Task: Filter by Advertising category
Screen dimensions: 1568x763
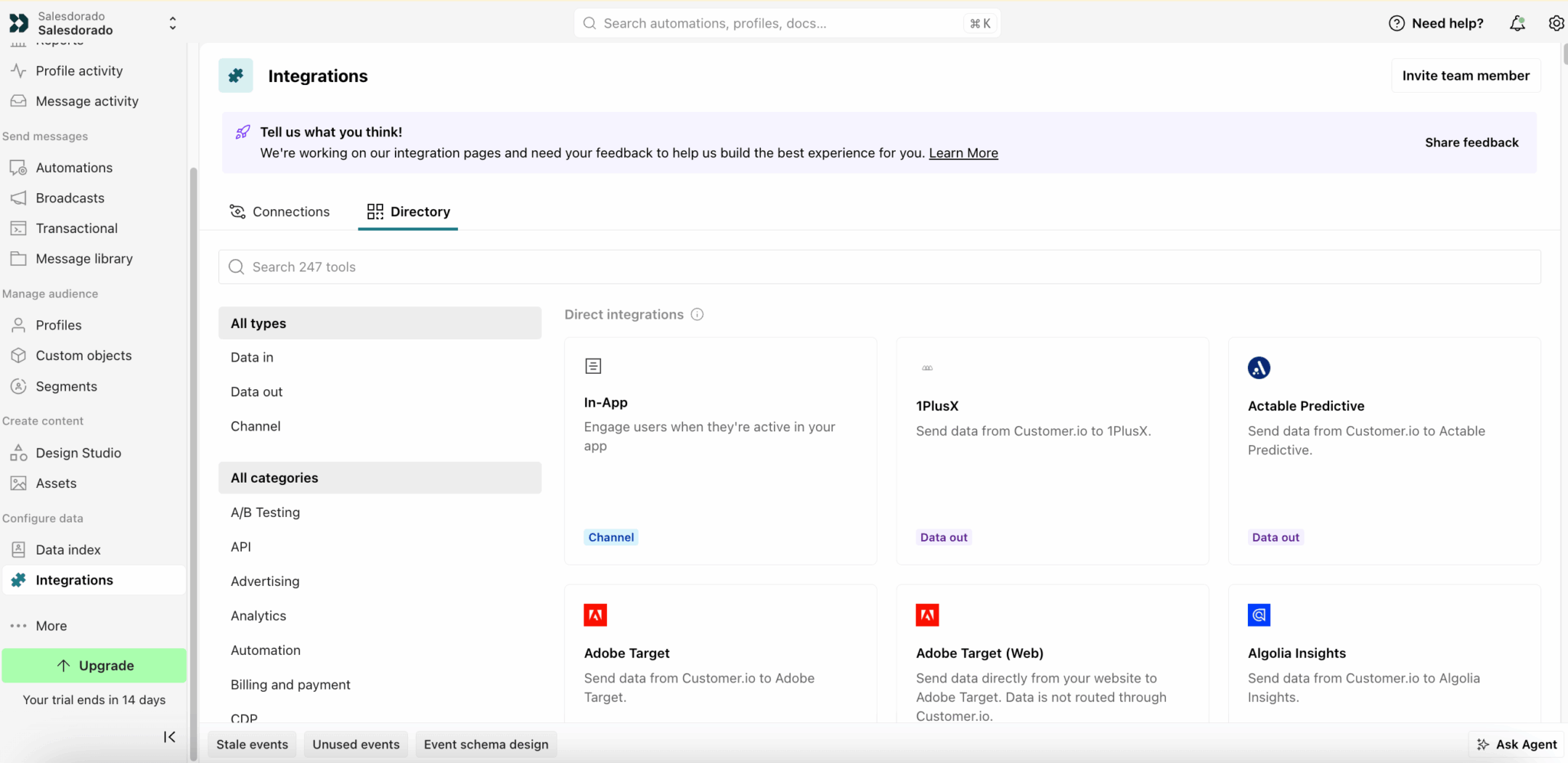Action: click(380, 581)
